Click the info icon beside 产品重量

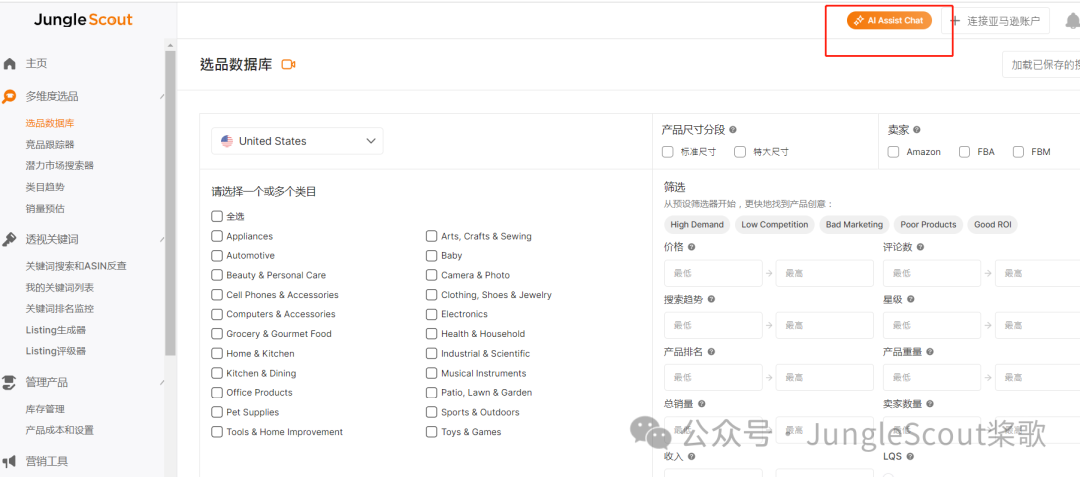pos(930,352)
